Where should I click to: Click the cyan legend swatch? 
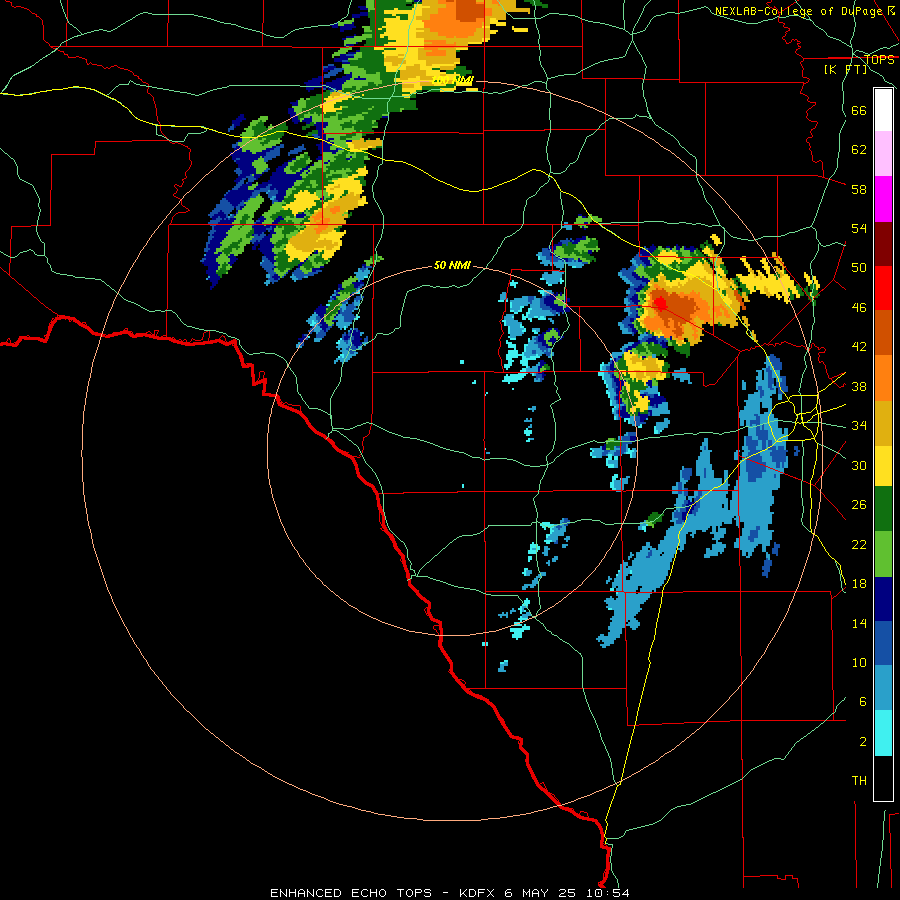[883, 733]
